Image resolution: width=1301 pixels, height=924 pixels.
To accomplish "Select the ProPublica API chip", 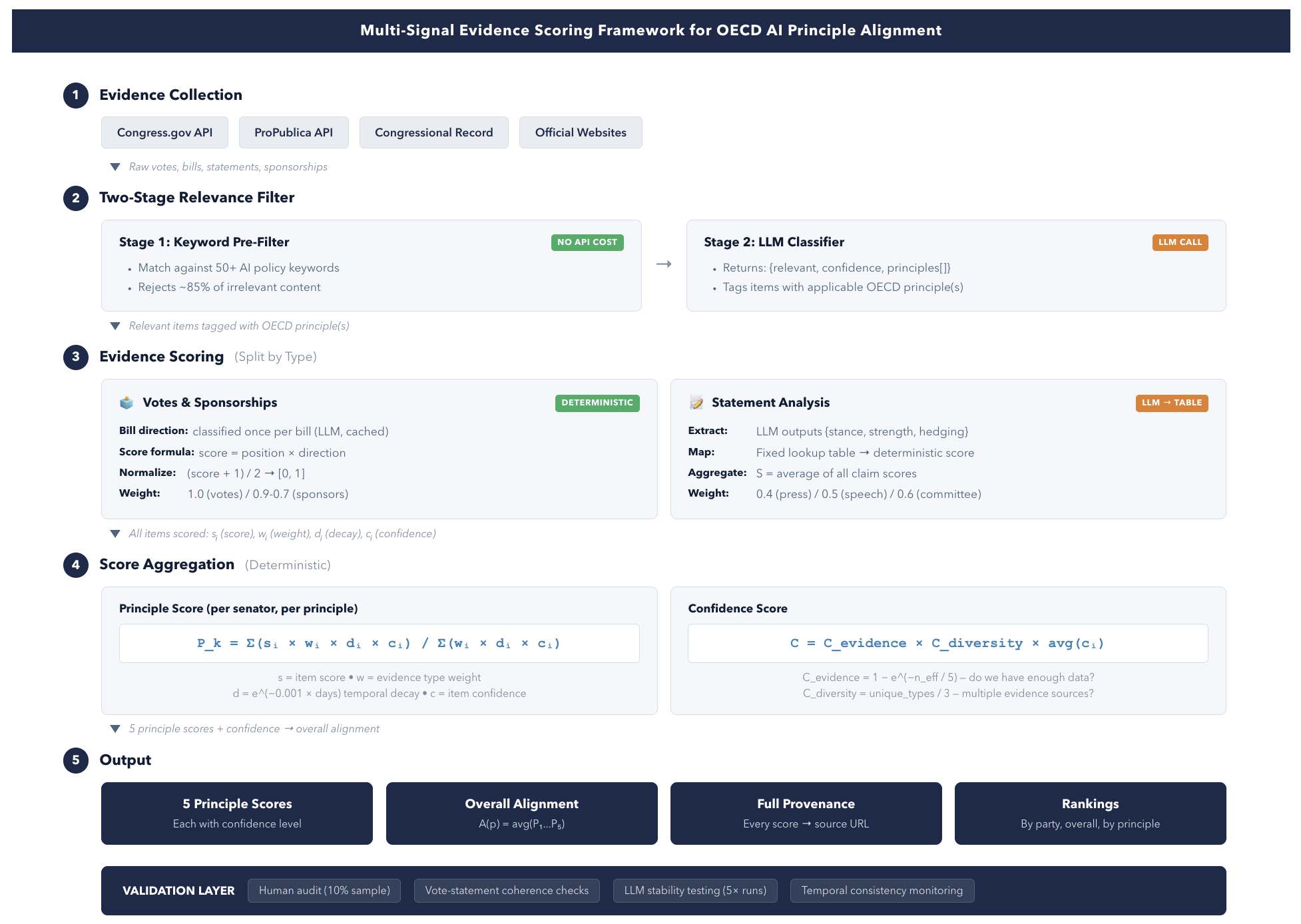I will coord(294,132).
